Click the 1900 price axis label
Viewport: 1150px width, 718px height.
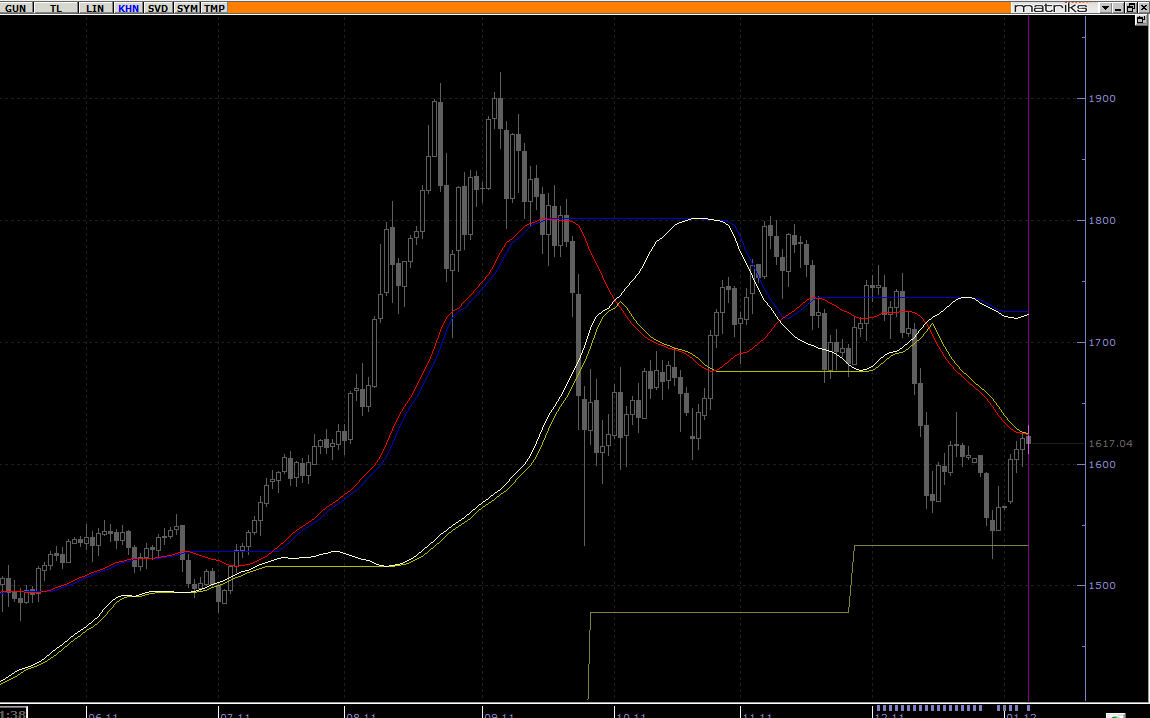click(1102, 98)
